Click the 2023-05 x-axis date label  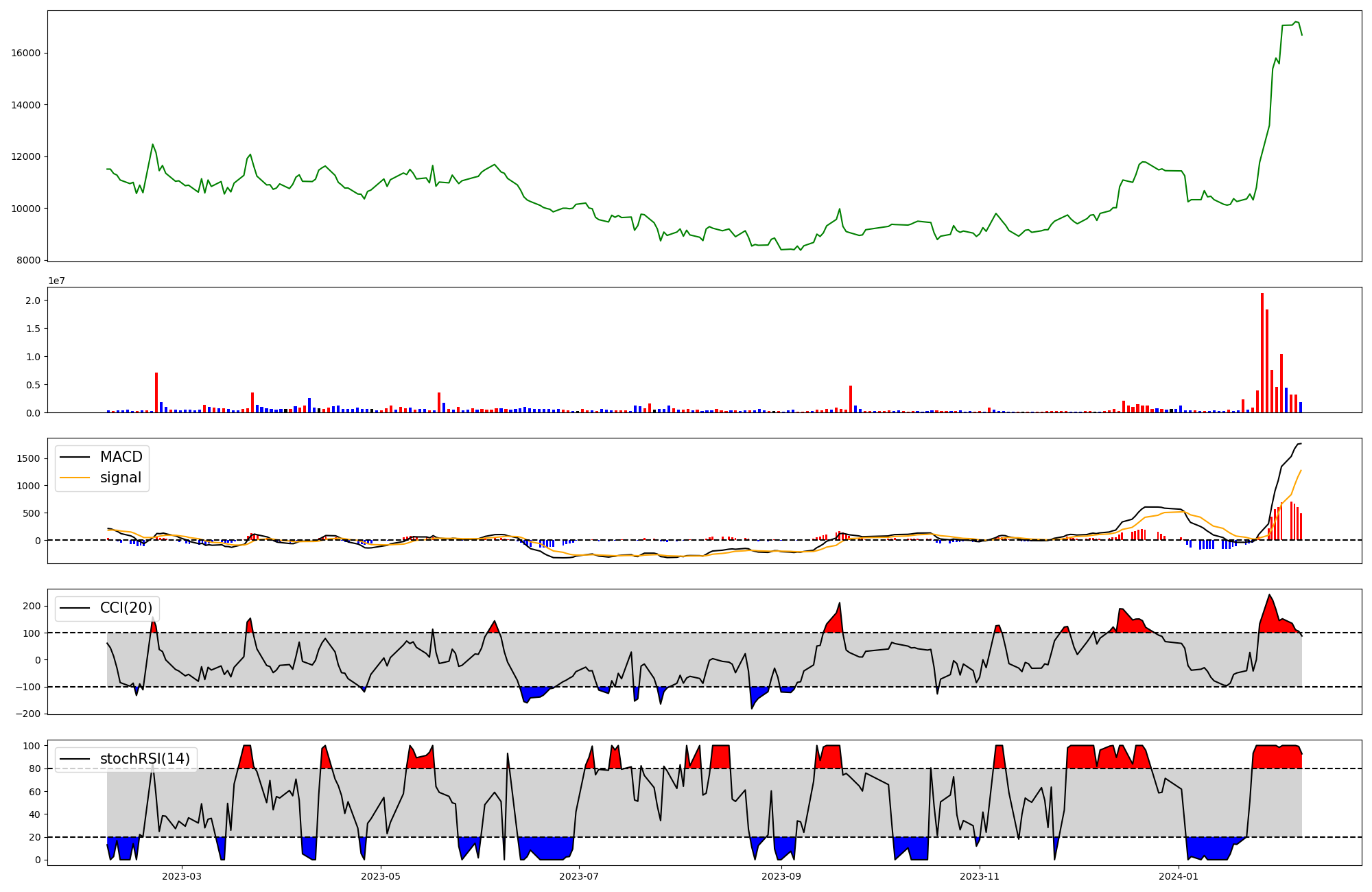point(380,876)
